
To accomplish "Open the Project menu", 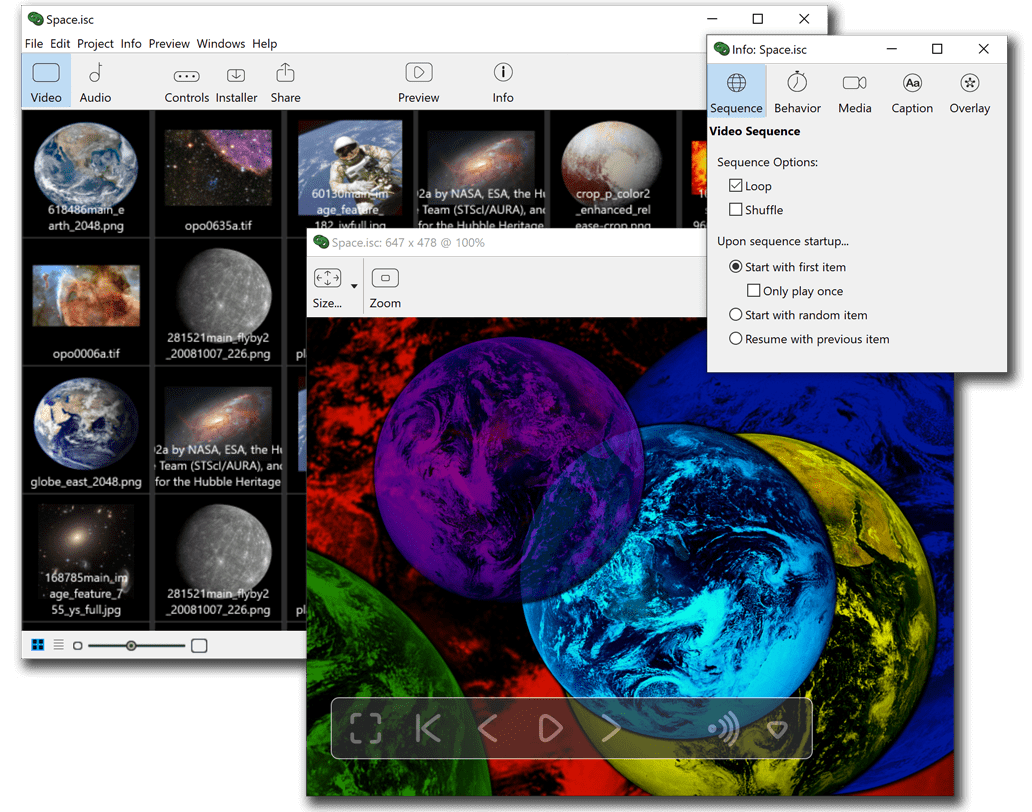I will point(95,44).
